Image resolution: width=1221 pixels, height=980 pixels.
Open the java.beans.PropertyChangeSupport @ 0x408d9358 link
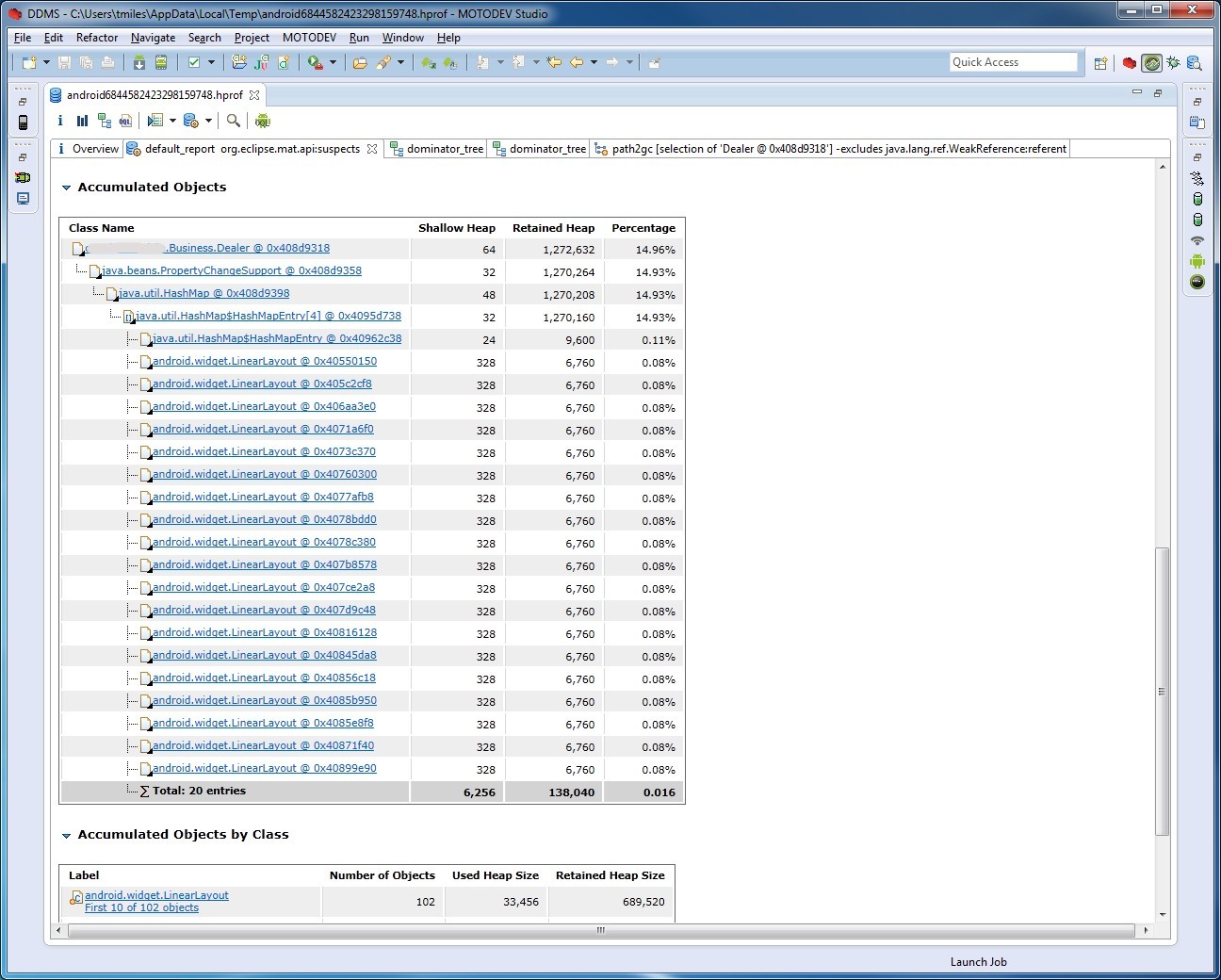232,271
